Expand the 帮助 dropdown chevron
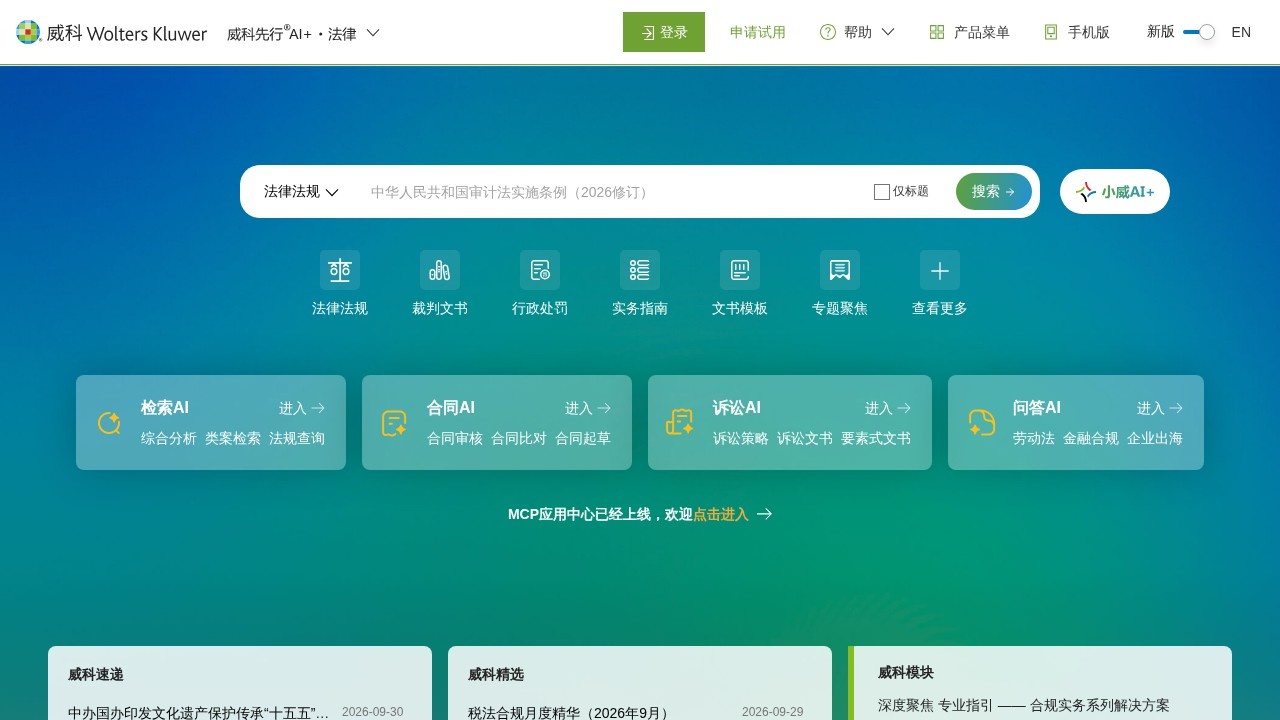Image resolution: width=1280 pixels, height=720 pixels. [887, 32]
